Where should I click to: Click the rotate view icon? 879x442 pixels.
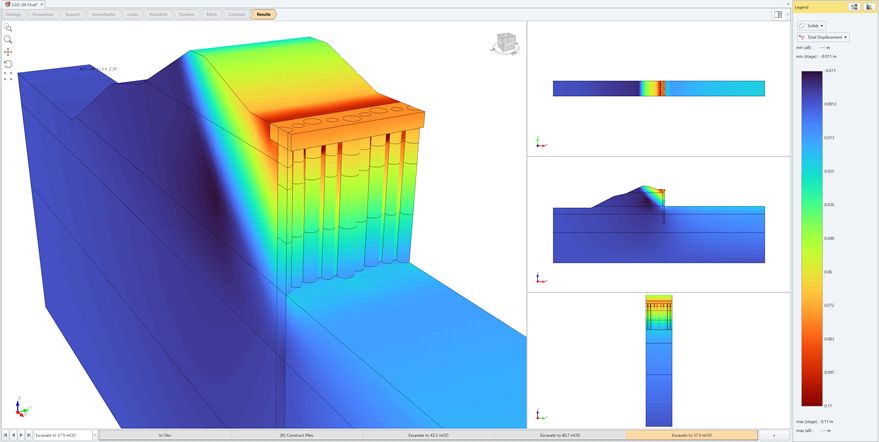(x=8, y=63)
